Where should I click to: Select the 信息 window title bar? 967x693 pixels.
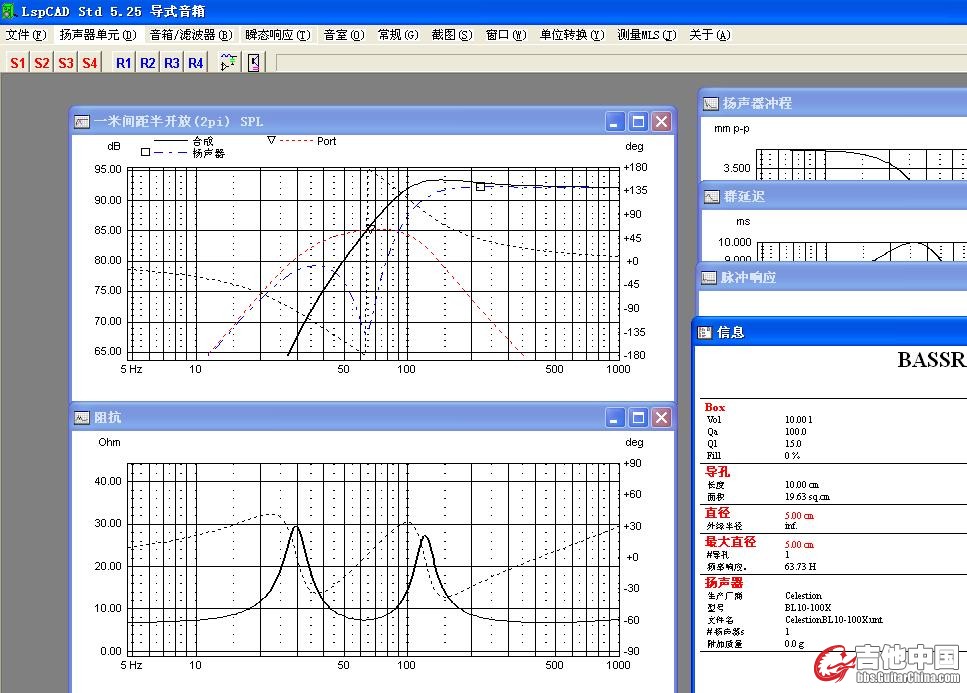click(830, 332)
